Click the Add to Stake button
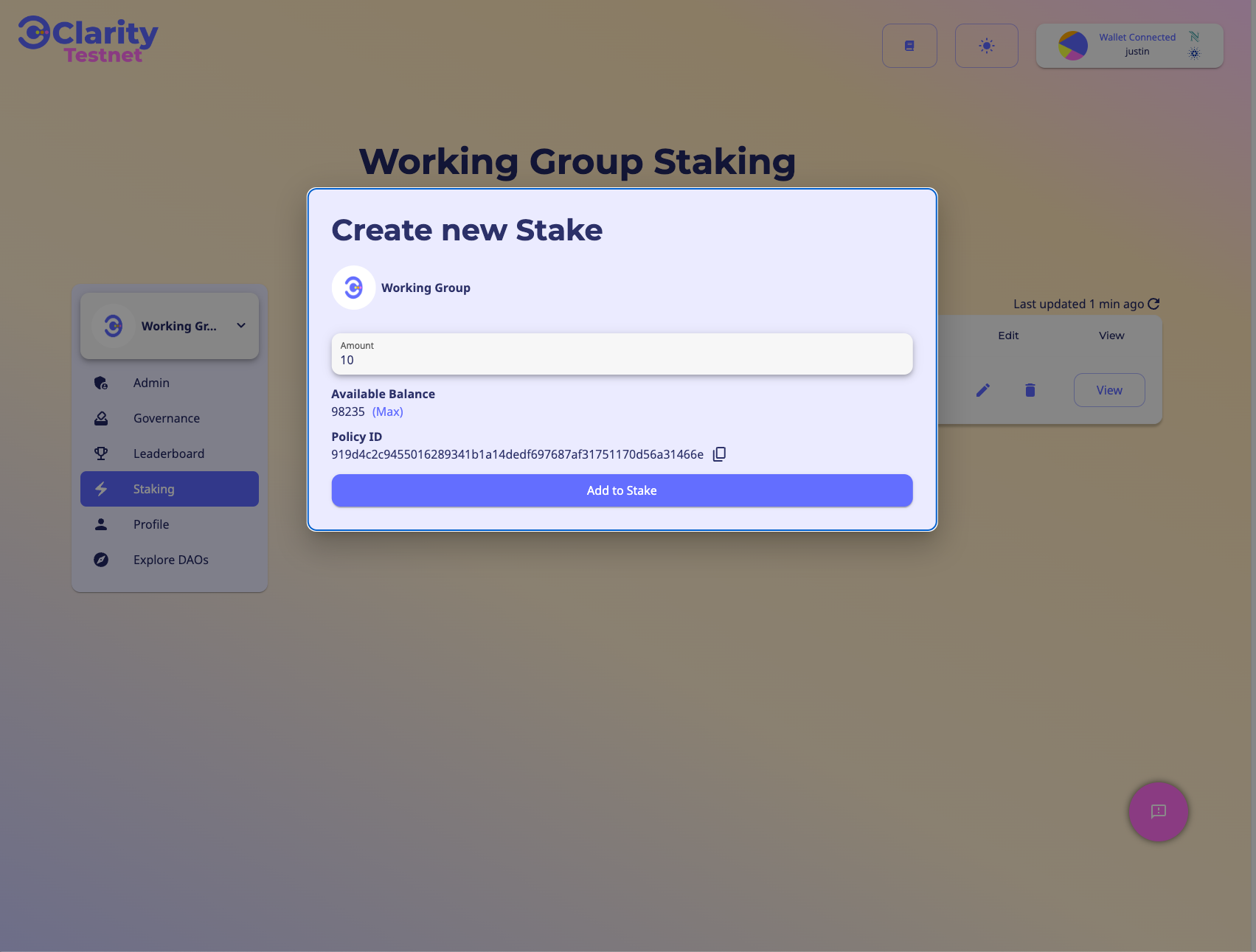 pos(622,490)
